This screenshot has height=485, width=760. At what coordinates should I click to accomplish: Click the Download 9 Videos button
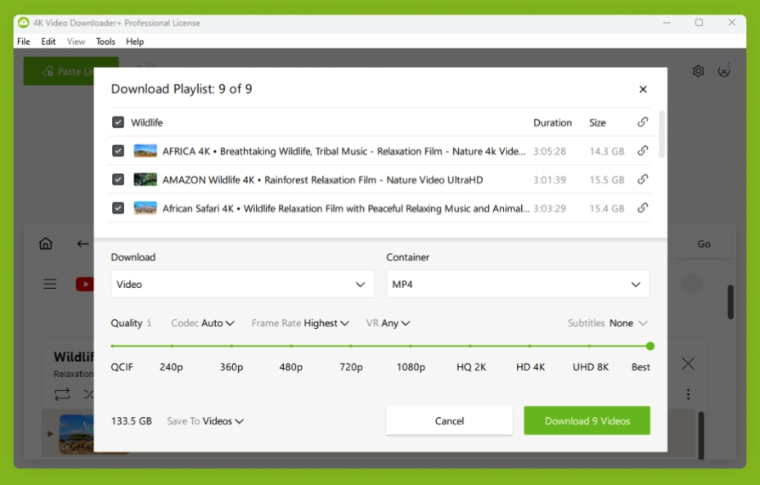pos(587,421)
